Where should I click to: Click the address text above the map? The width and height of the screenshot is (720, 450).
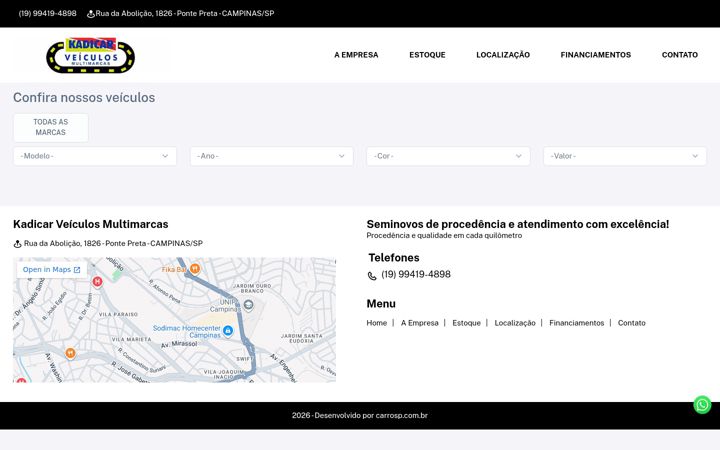pos(113,243)
